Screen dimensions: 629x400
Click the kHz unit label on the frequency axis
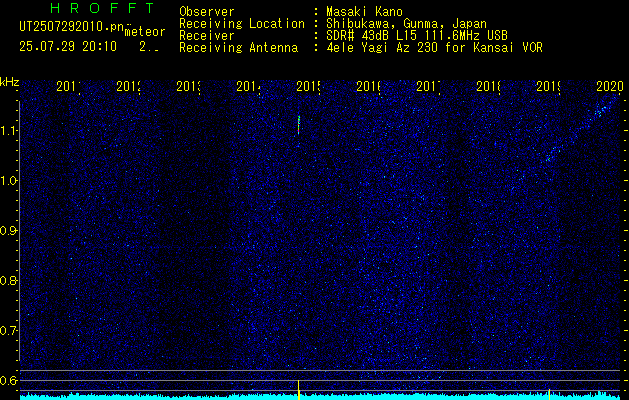10,83
